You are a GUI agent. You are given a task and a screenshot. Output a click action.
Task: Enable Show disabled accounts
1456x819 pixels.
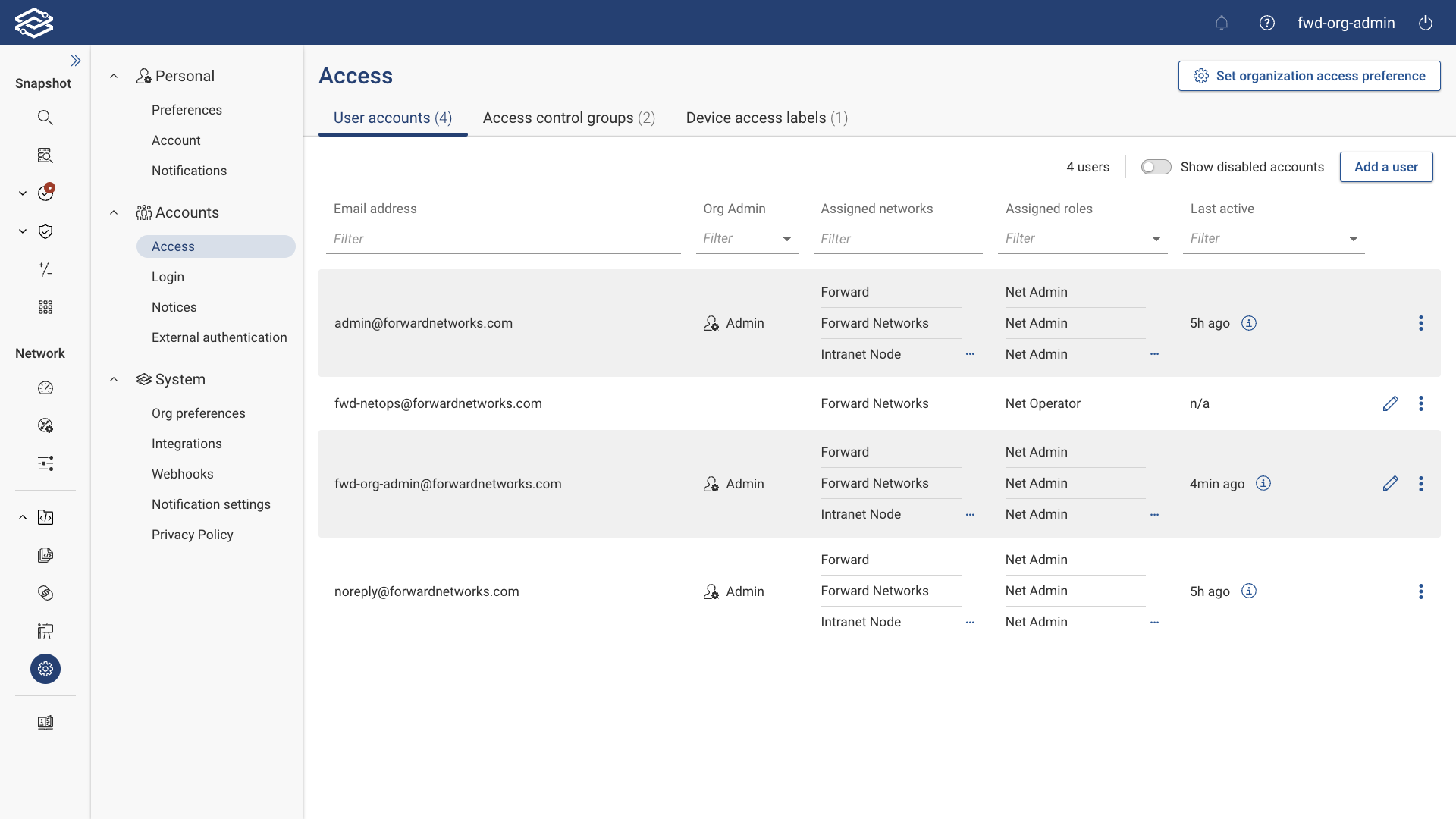(x=1156, y=167)
